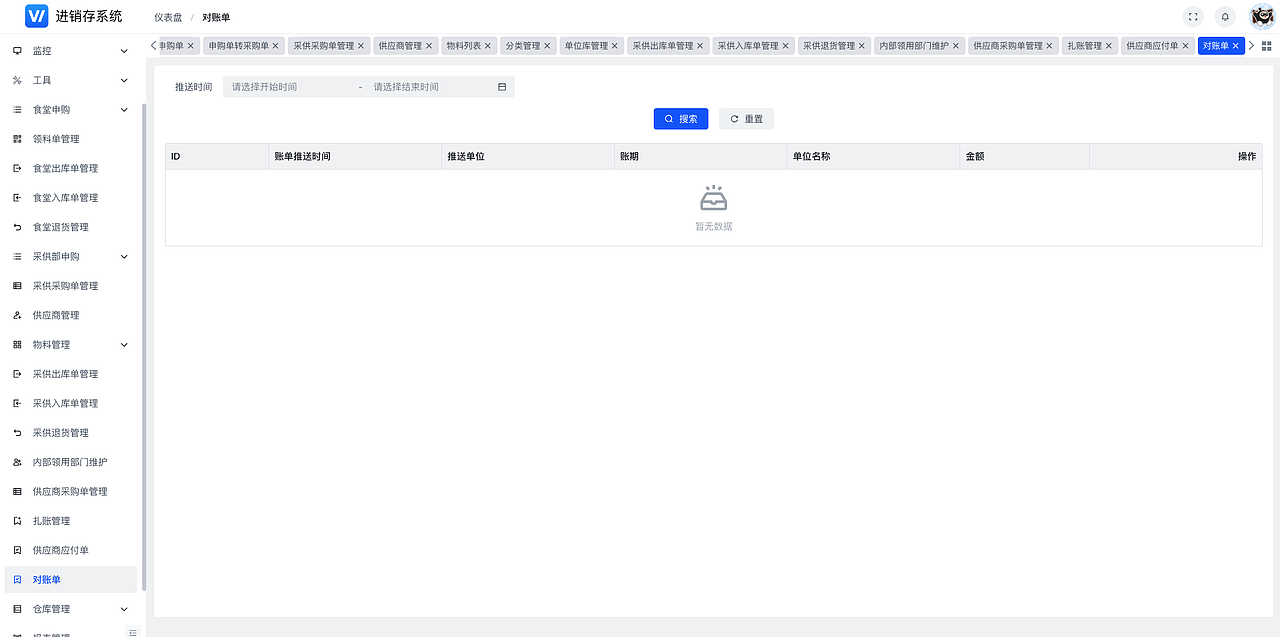Open the calendar picker for 推送时间
This screenshot has width=1280, height=637.
[x=500, y=86]
